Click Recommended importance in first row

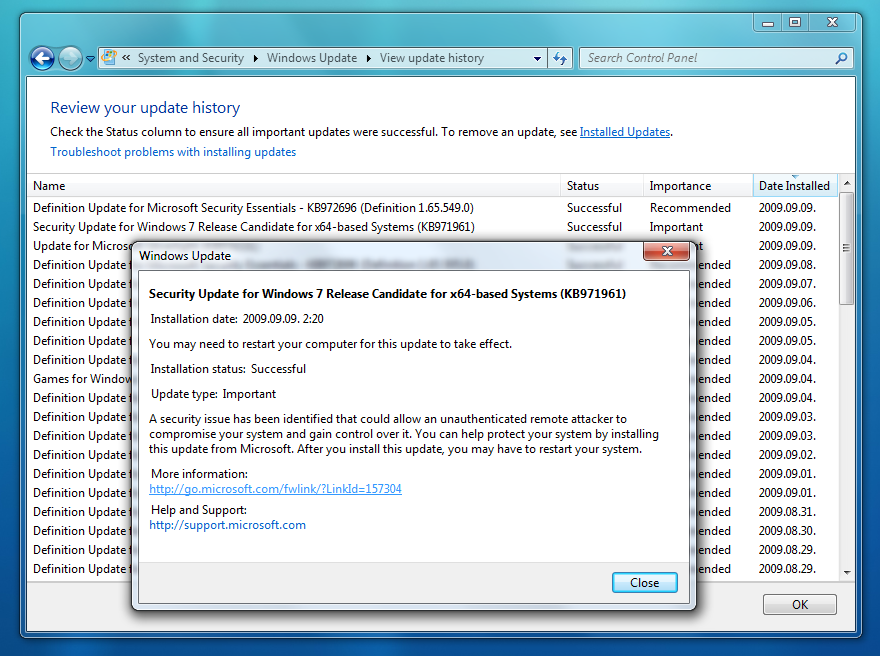click(690, 208)
